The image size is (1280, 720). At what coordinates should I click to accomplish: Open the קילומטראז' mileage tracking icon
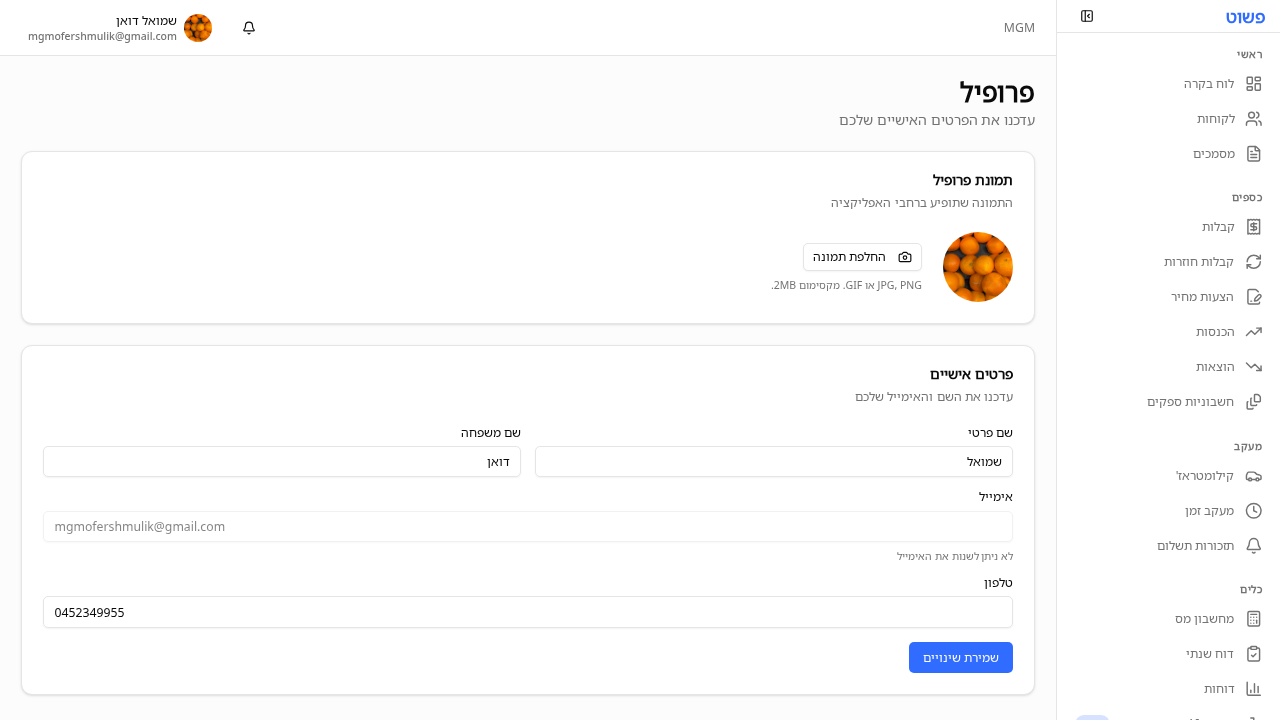(1254, 476)
